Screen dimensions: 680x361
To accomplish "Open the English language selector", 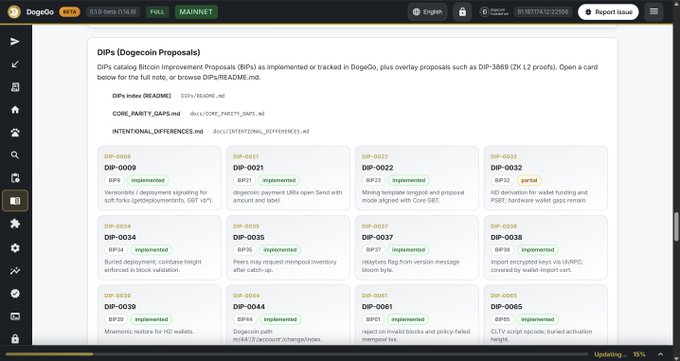I will pos(427,12).
